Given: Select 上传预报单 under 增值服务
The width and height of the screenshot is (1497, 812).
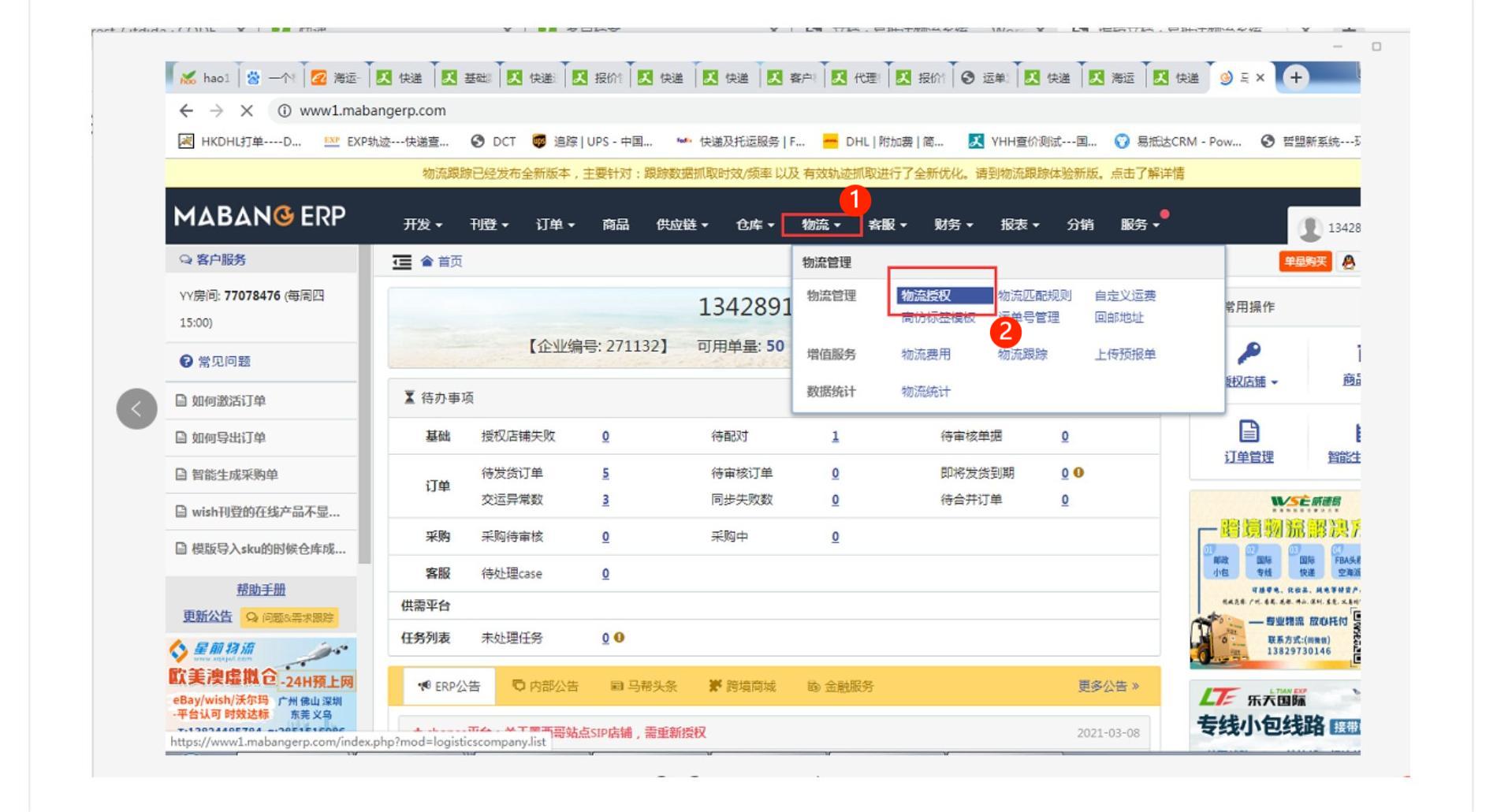Looking at the screenshot, I should point(1125,354).
